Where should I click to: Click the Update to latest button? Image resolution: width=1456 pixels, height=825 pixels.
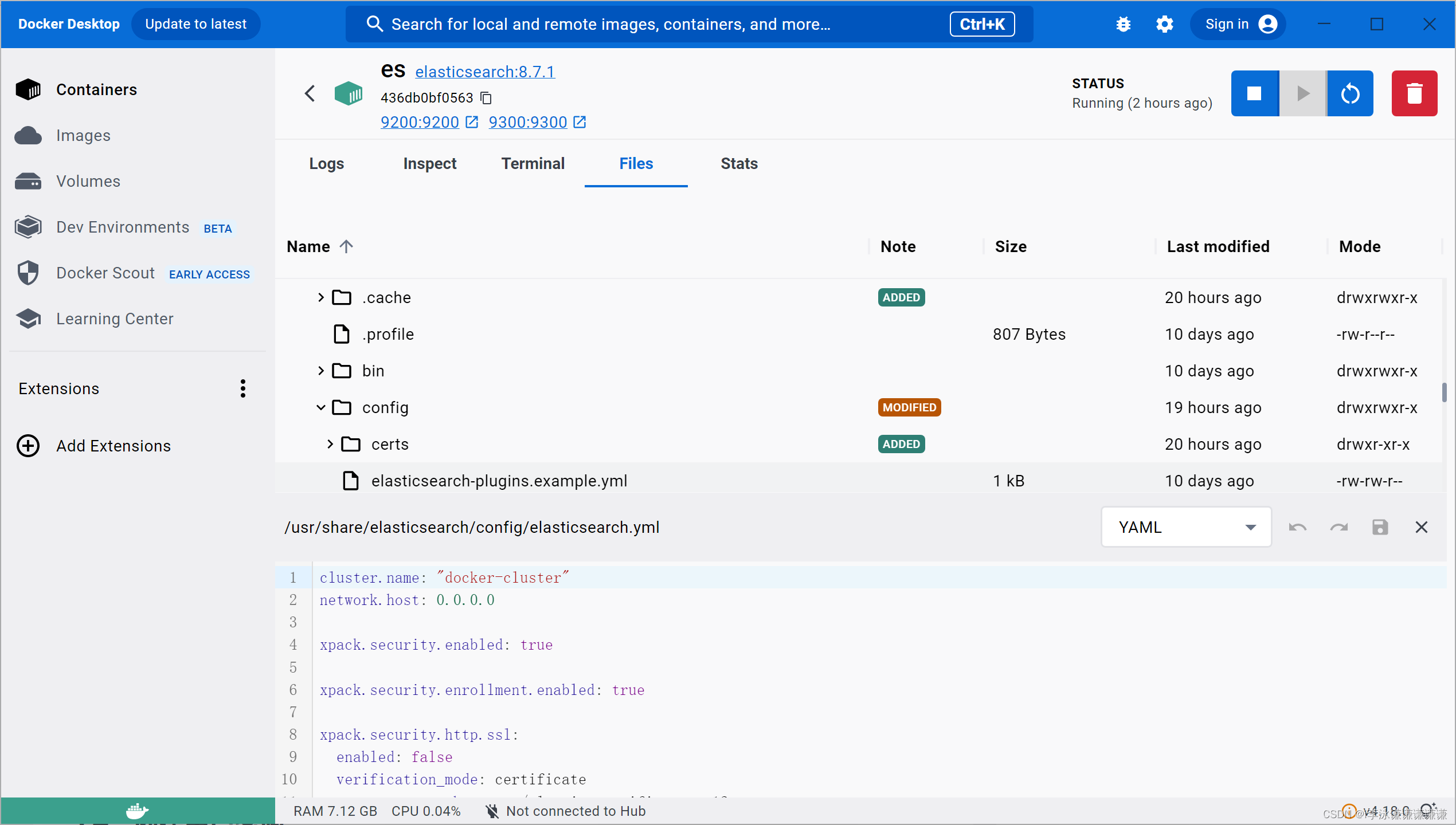(x=195, y=24)
